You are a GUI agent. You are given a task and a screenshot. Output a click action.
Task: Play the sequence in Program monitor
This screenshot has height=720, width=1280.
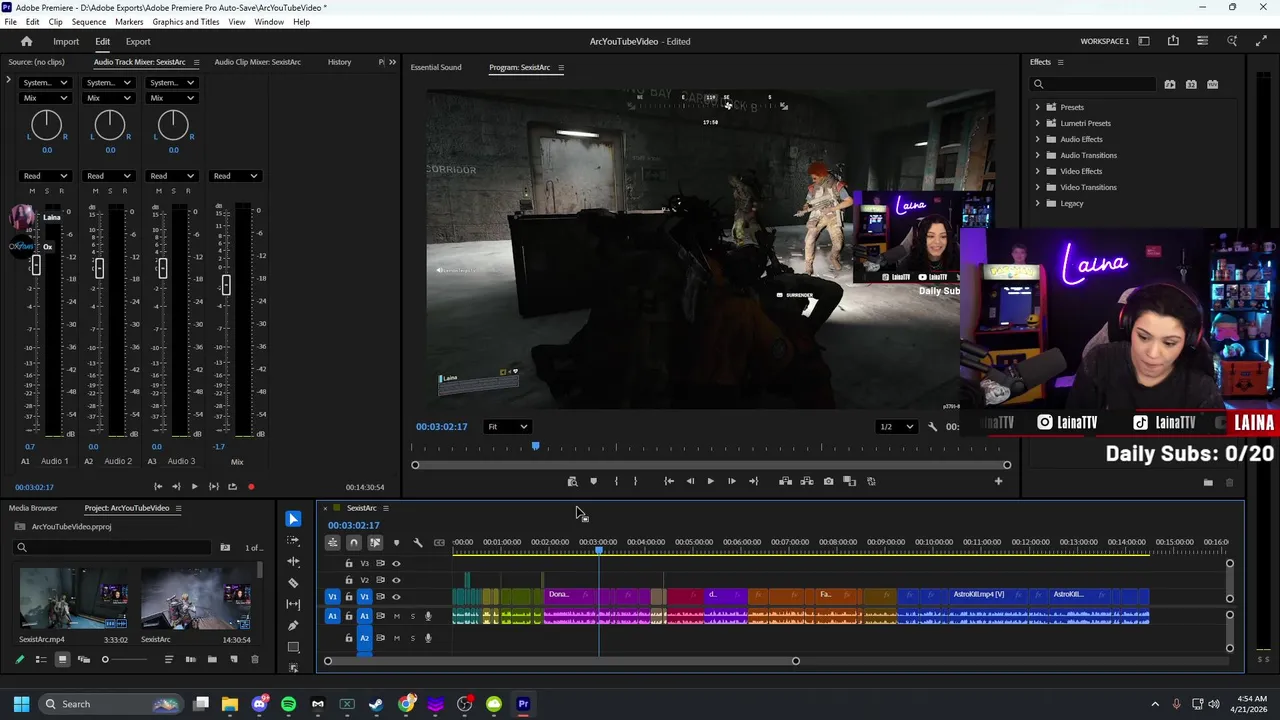tap(710, 481)
